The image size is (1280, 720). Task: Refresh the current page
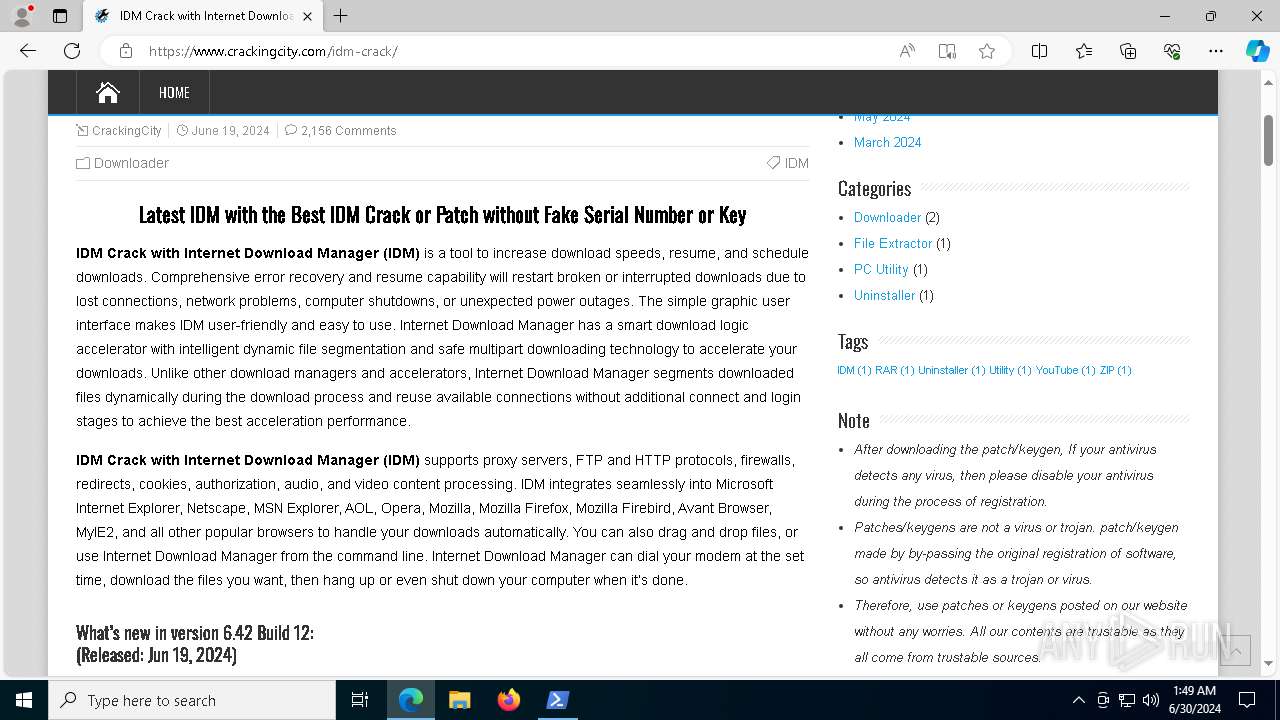tap(72, 51)
